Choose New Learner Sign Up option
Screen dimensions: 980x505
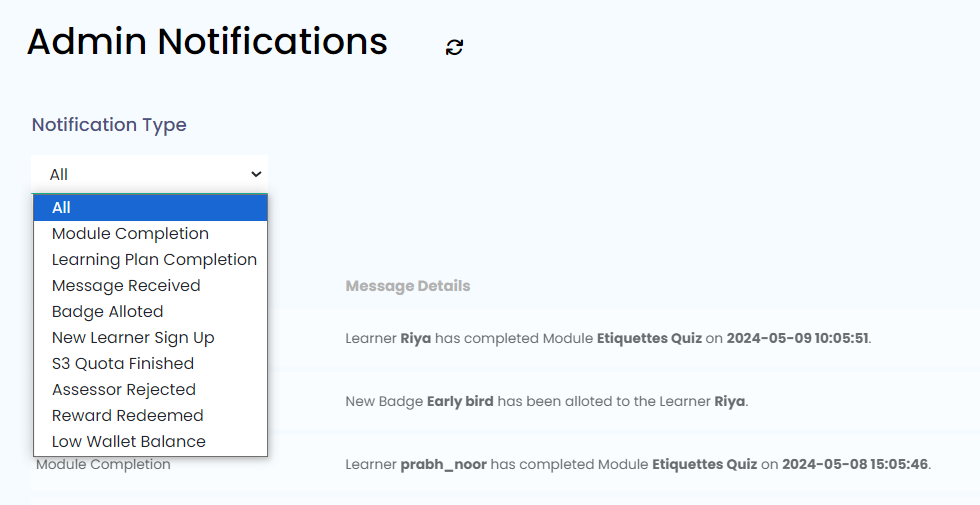tap(133, 338)
